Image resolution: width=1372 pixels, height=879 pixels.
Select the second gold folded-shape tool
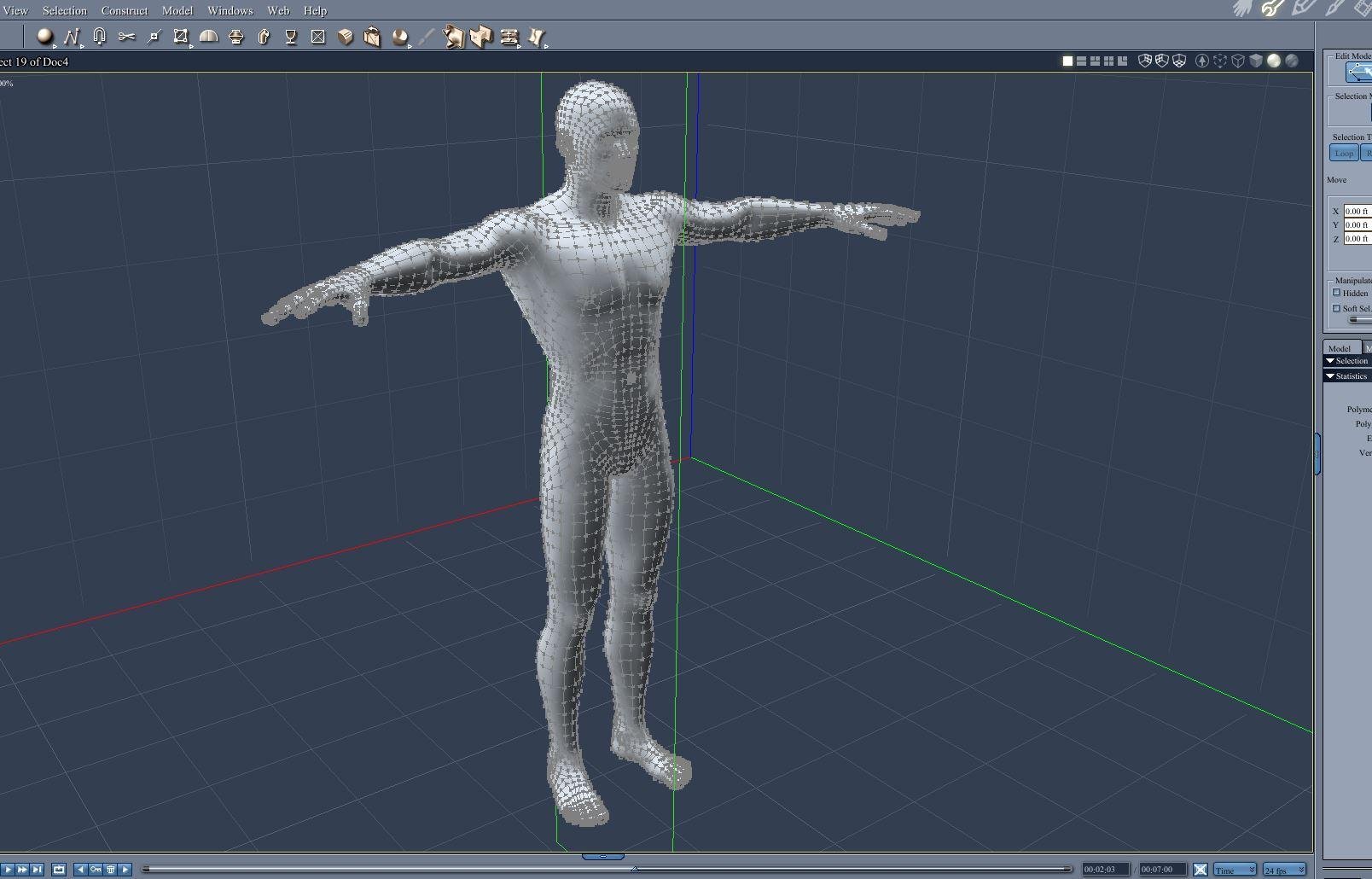click(x=481, y=37)
